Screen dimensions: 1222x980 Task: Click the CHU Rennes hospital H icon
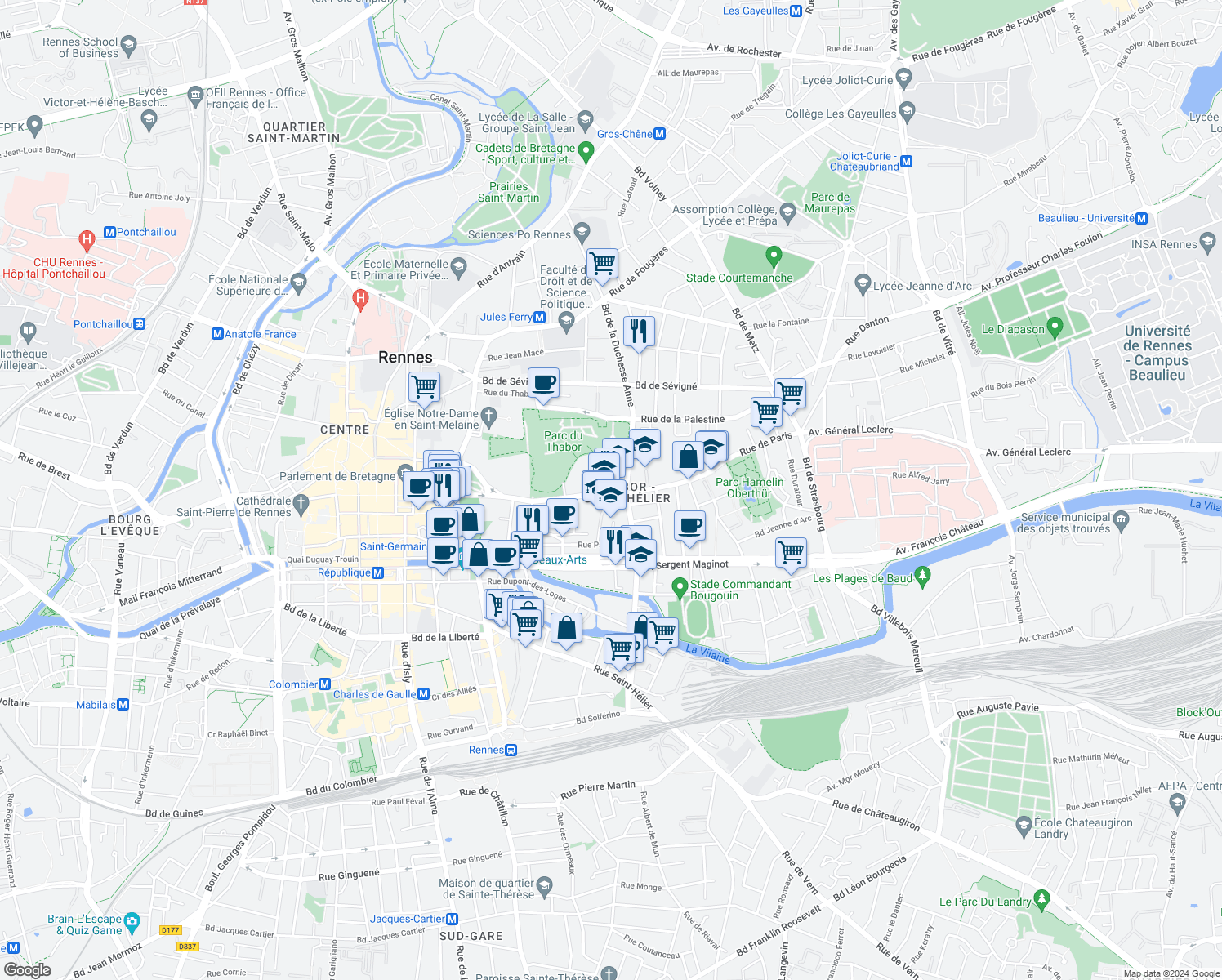point(87,241)
